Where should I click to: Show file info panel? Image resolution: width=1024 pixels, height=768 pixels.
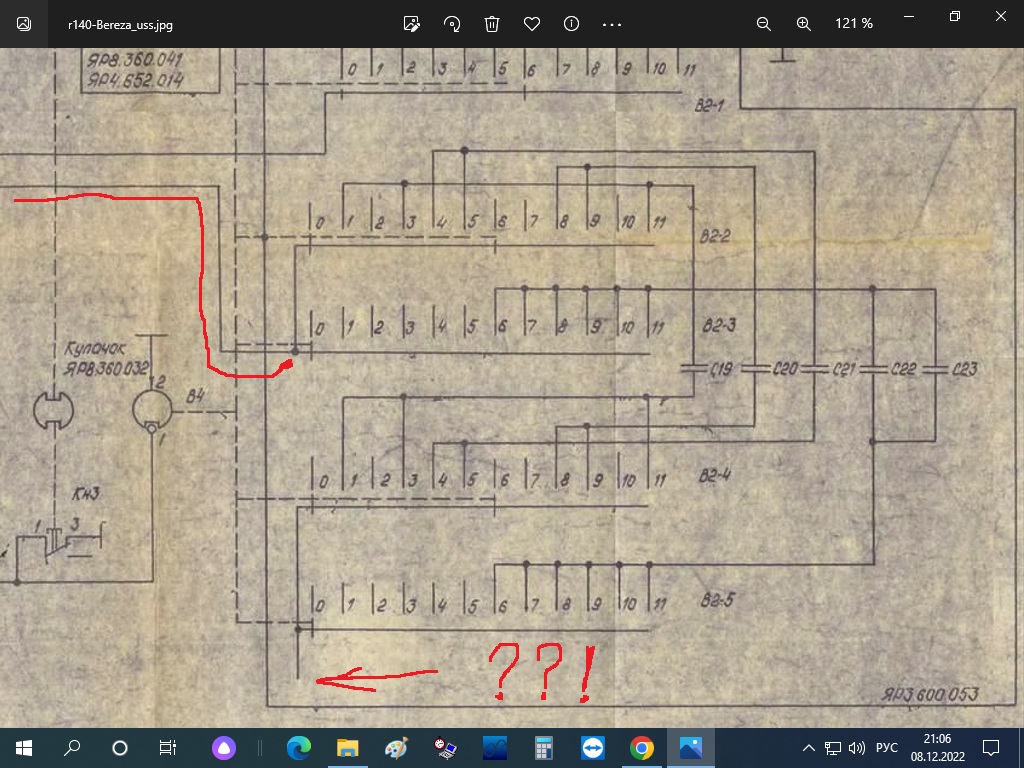pyautogui.click(x=572, y=23)
